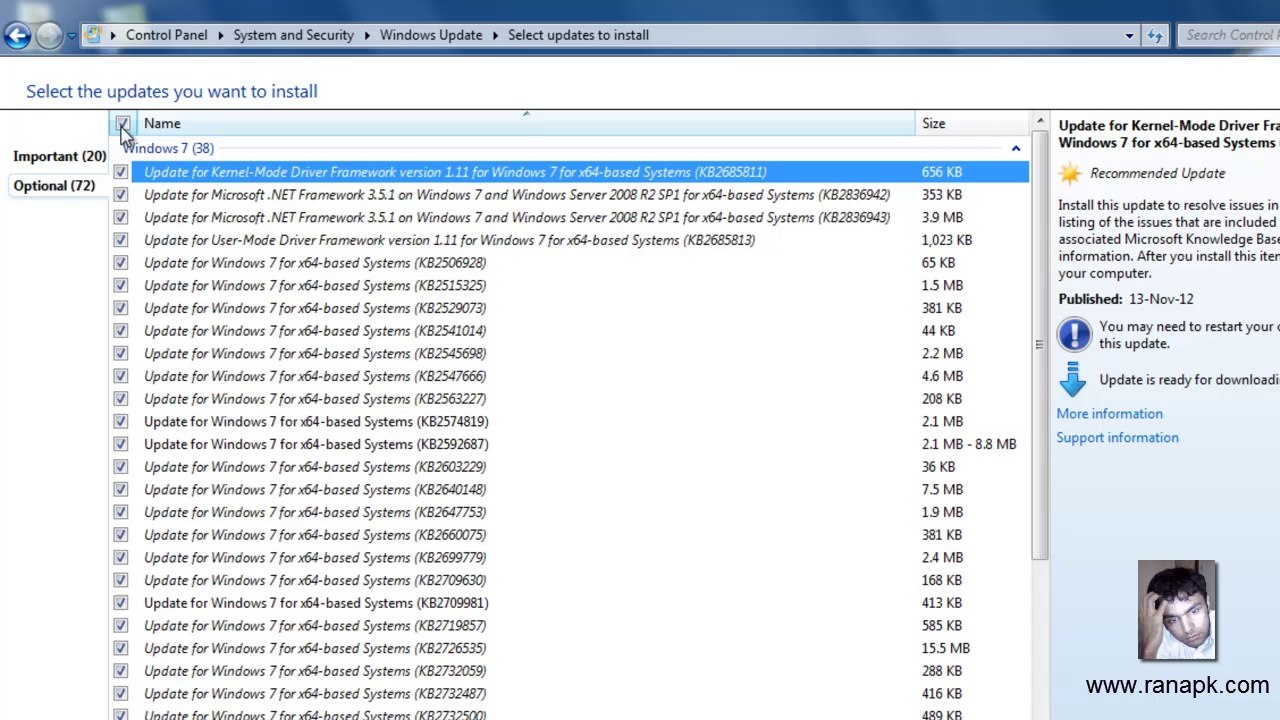Go to Windows Update breadcrumb
This screenshot has width=1280, height=720.
point(431,35)
